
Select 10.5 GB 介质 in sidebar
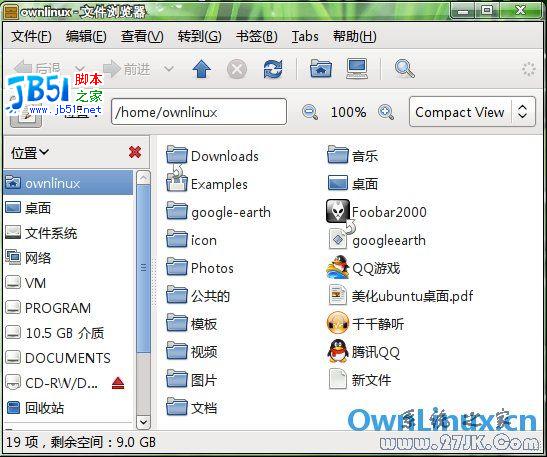pyautogui.click(x=55, y=333)
